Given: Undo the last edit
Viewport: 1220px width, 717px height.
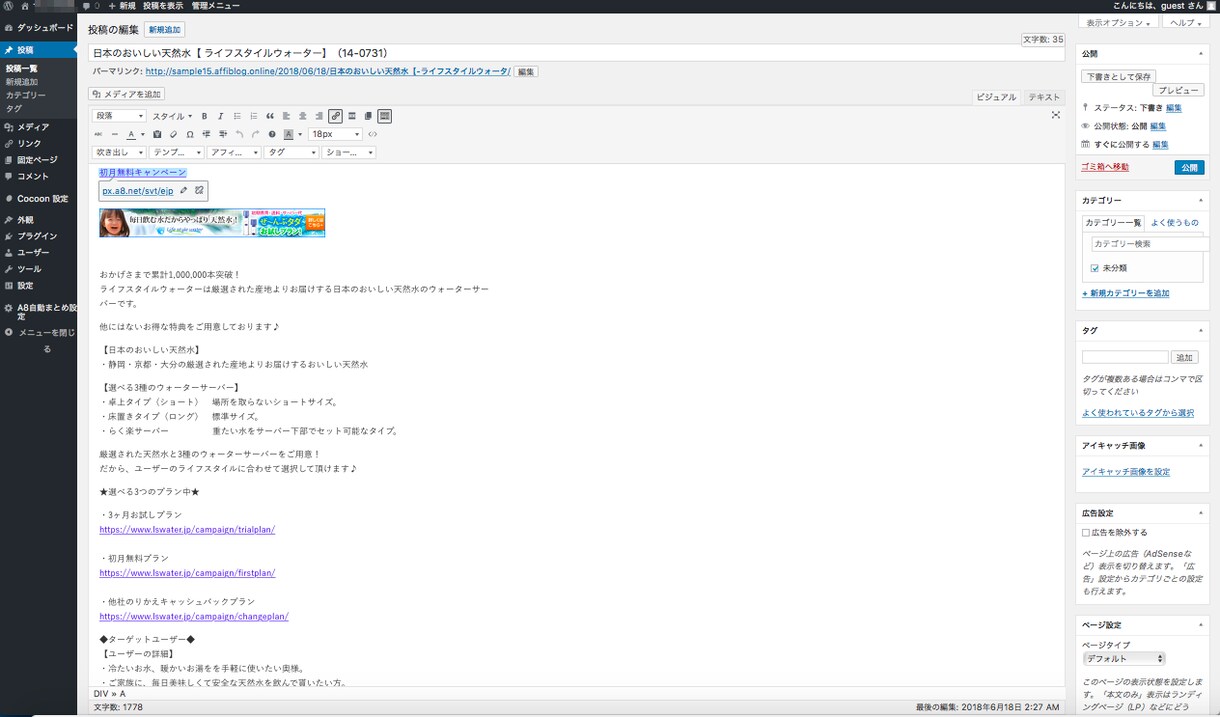Looking at the screenshot, I should tap(239, 134).
